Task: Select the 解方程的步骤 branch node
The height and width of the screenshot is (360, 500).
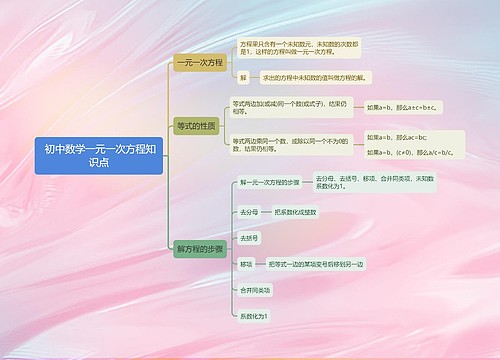Action: point(200,249)
